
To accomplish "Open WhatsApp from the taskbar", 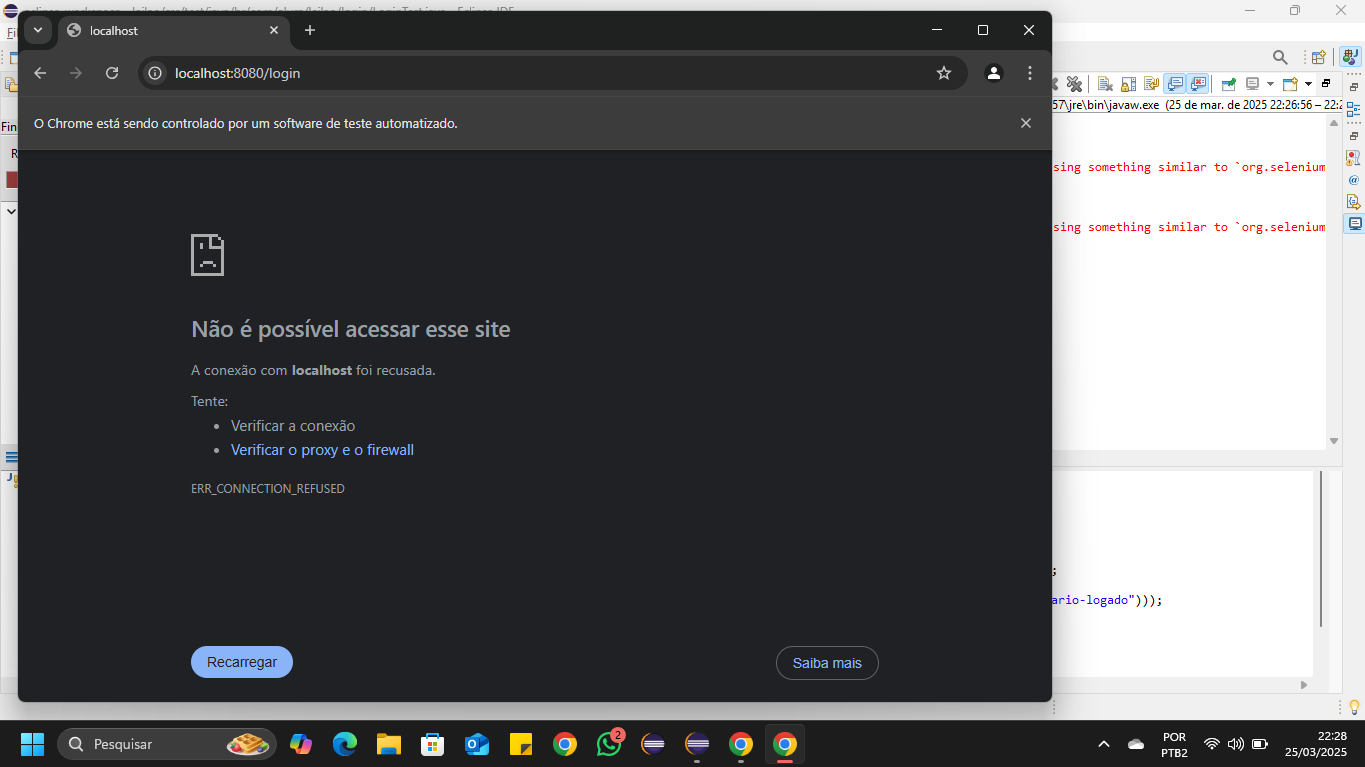I will [609, 744].
